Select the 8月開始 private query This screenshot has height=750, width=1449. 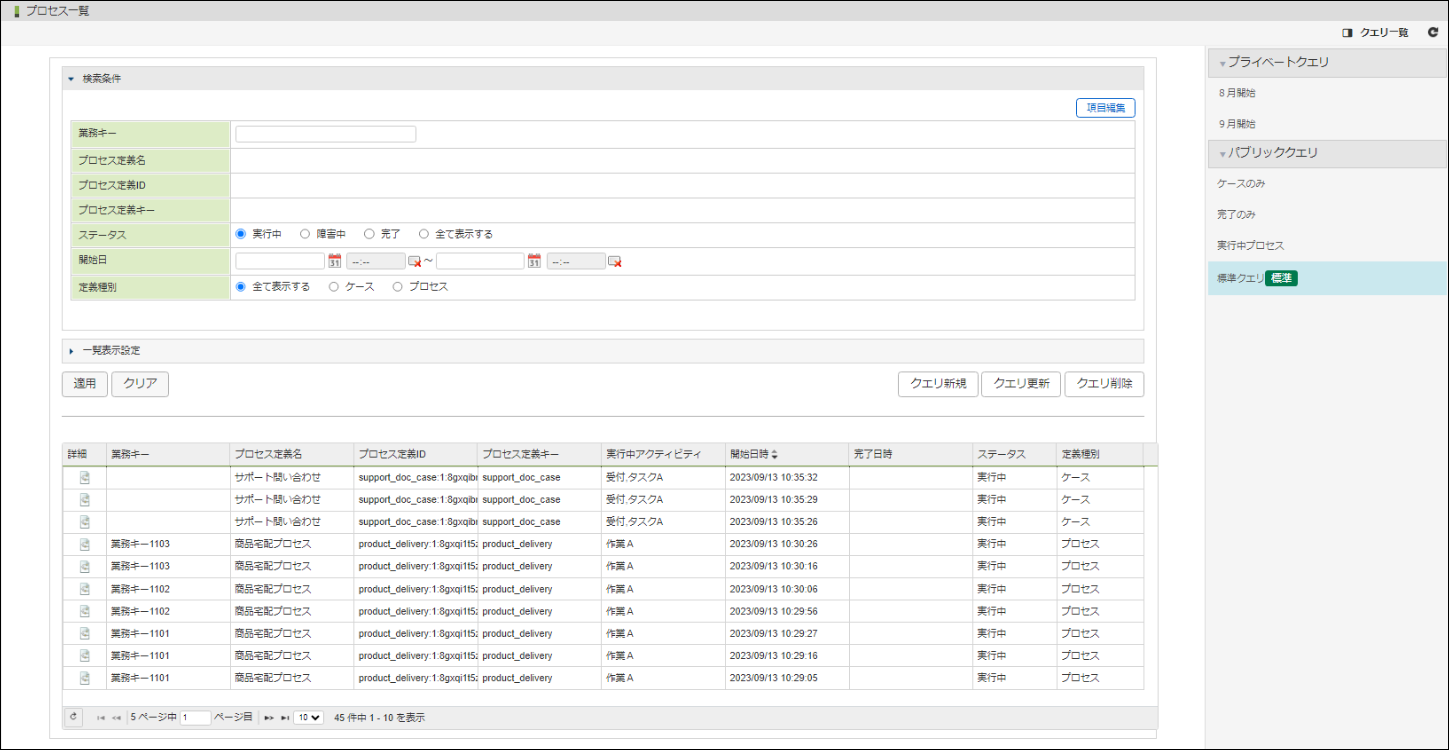1237,93
